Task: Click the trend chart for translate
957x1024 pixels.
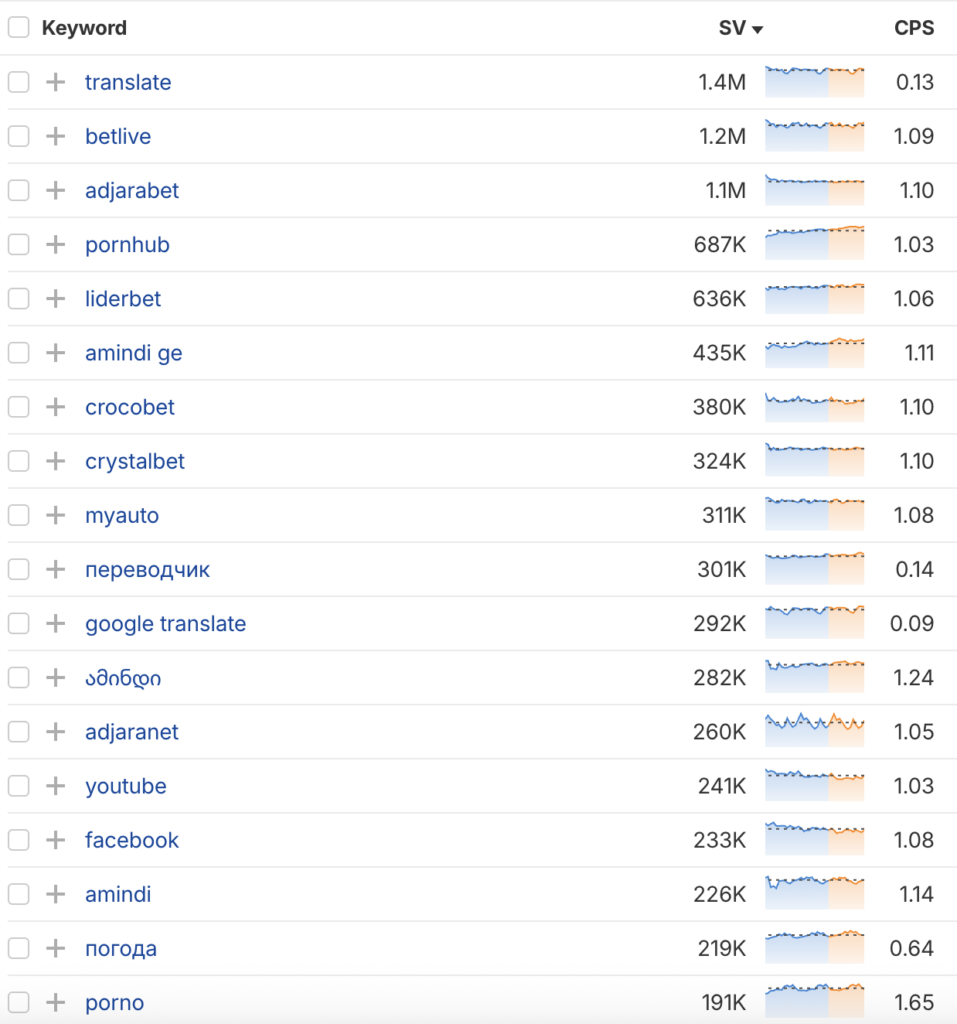Action: point(814,81)
